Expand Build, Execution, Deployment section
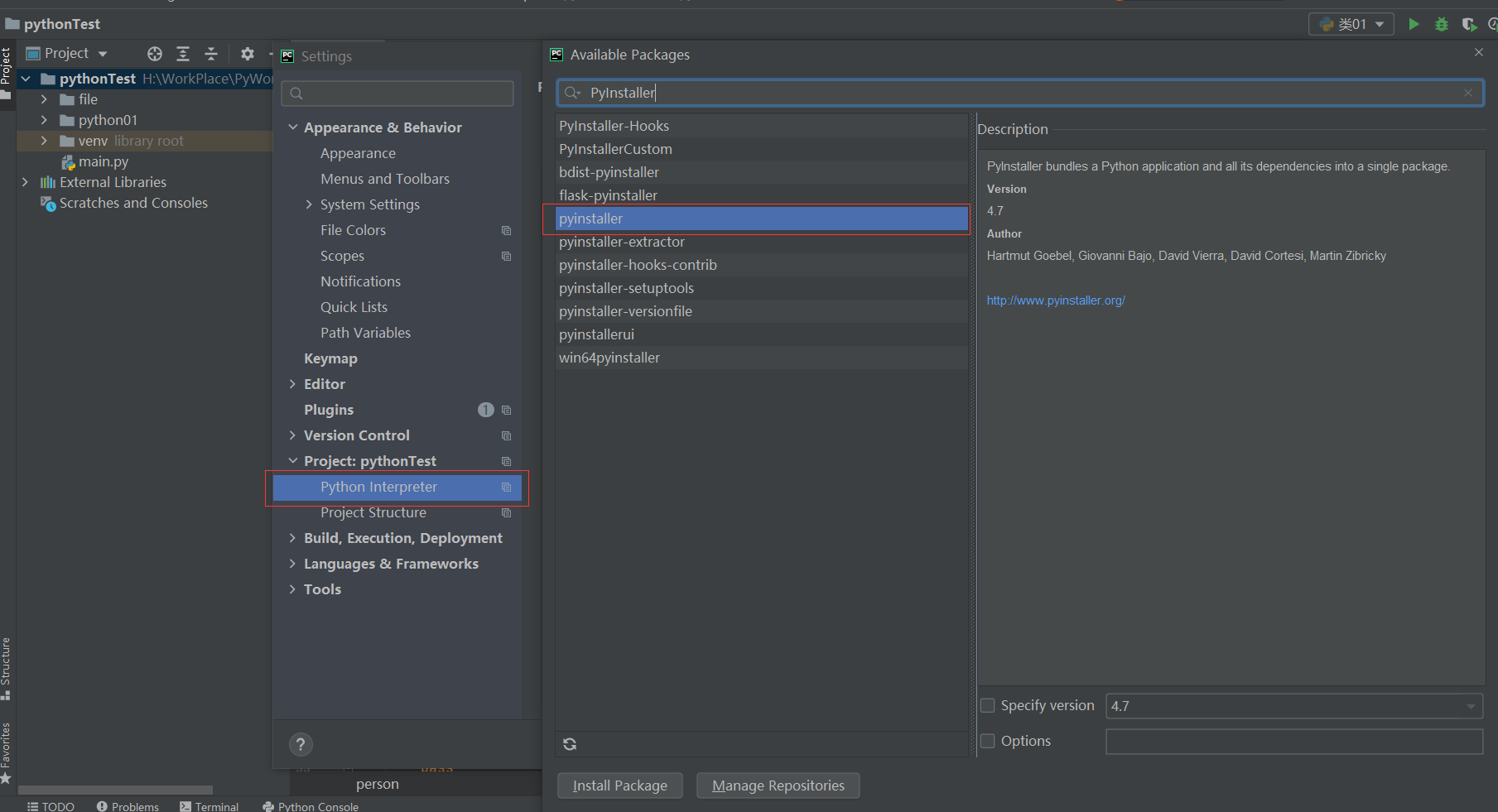Image resolution: width=1498 pixels, height=812 pixels. [292, 538]
